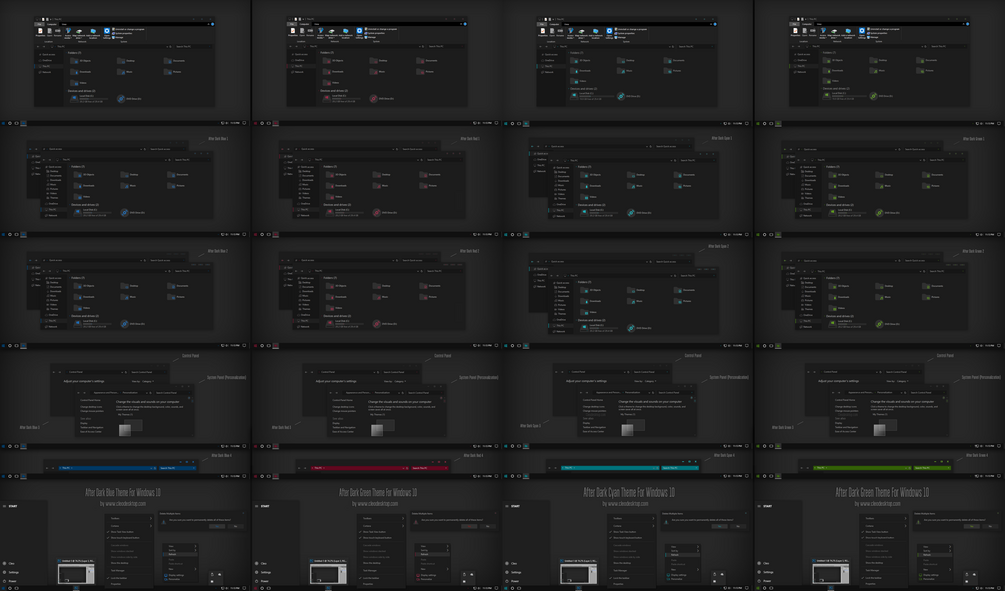The image size is (1005, 591).
Task: Click Windows Start button on topmost blue taskbar
Action: (x=3, y=123)
